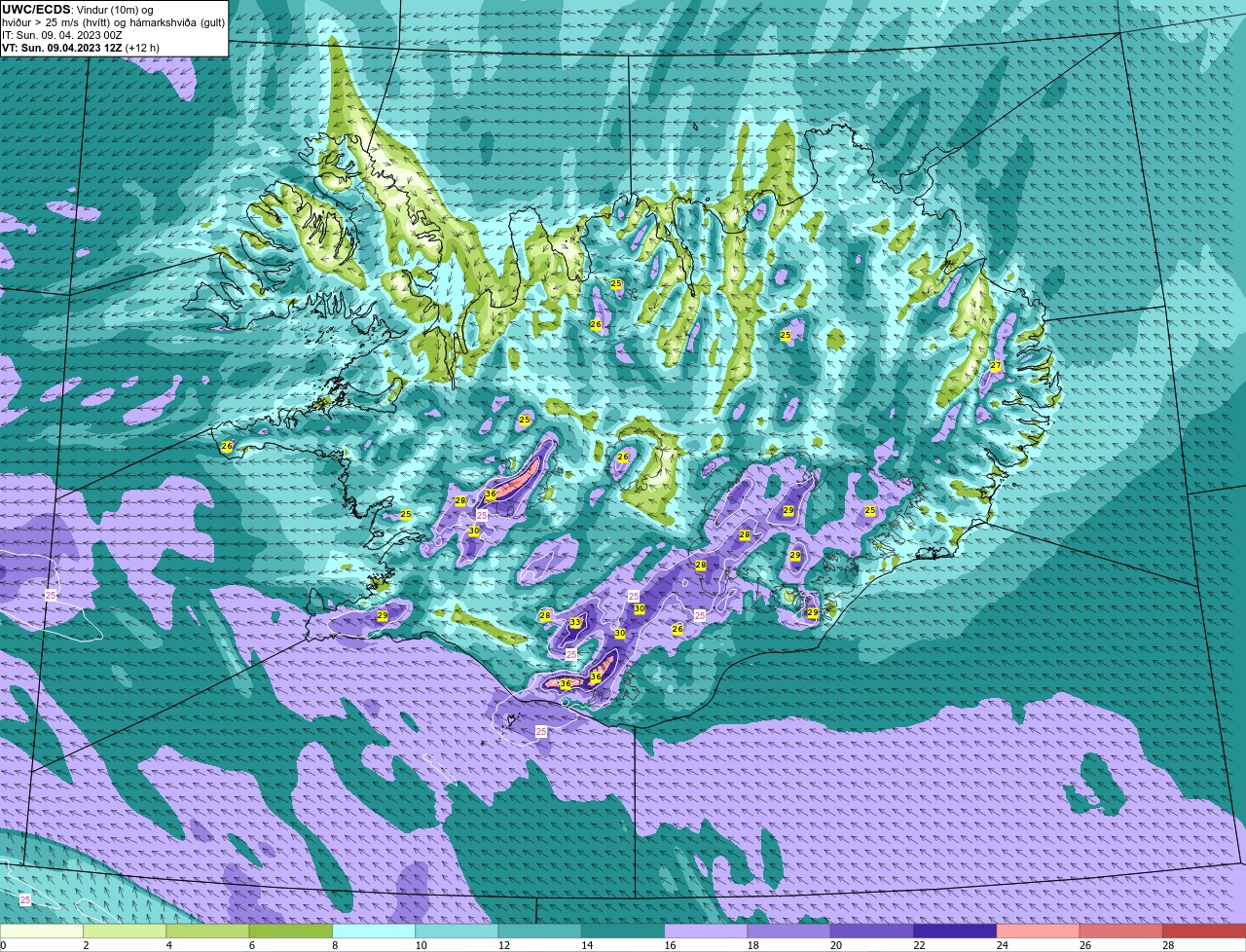Select the dark teal swatch between 14 and 16
The height and width of the screenshot is (952, 1246).
(623, 931)
